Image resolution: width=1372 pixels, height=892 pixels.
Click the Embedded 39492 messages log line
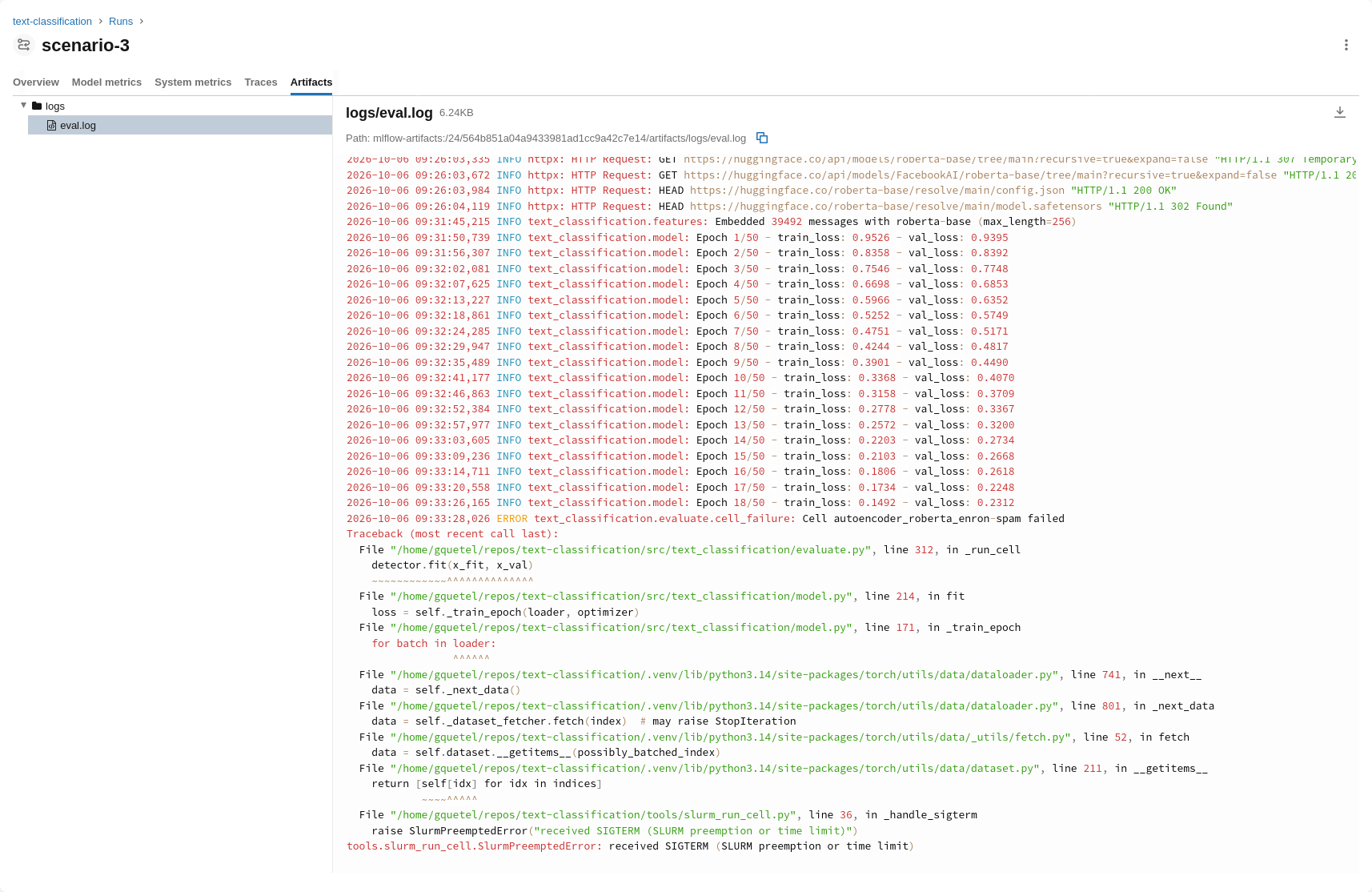pos(712,222)
